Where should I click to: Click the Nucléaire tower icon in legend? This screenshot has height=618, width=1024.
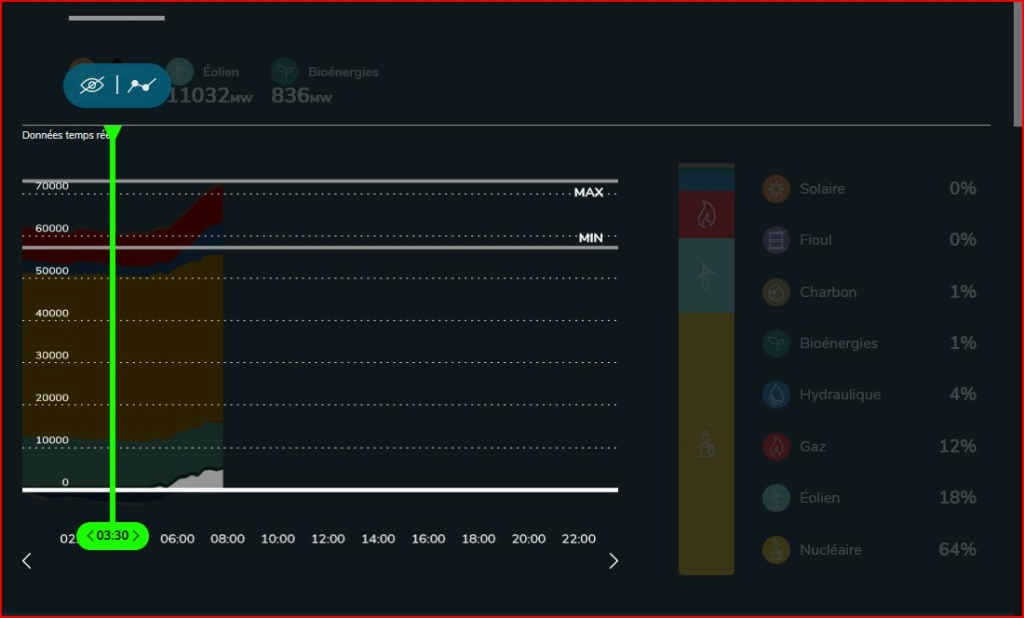point(776,549)
